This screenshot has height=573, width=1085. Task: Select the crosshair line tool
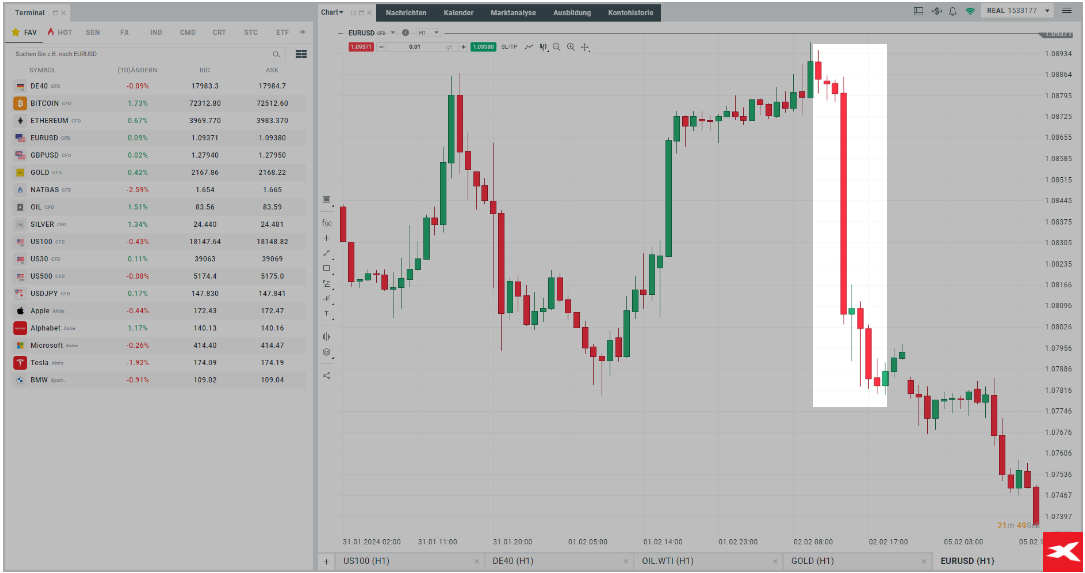tap(327, 238)
